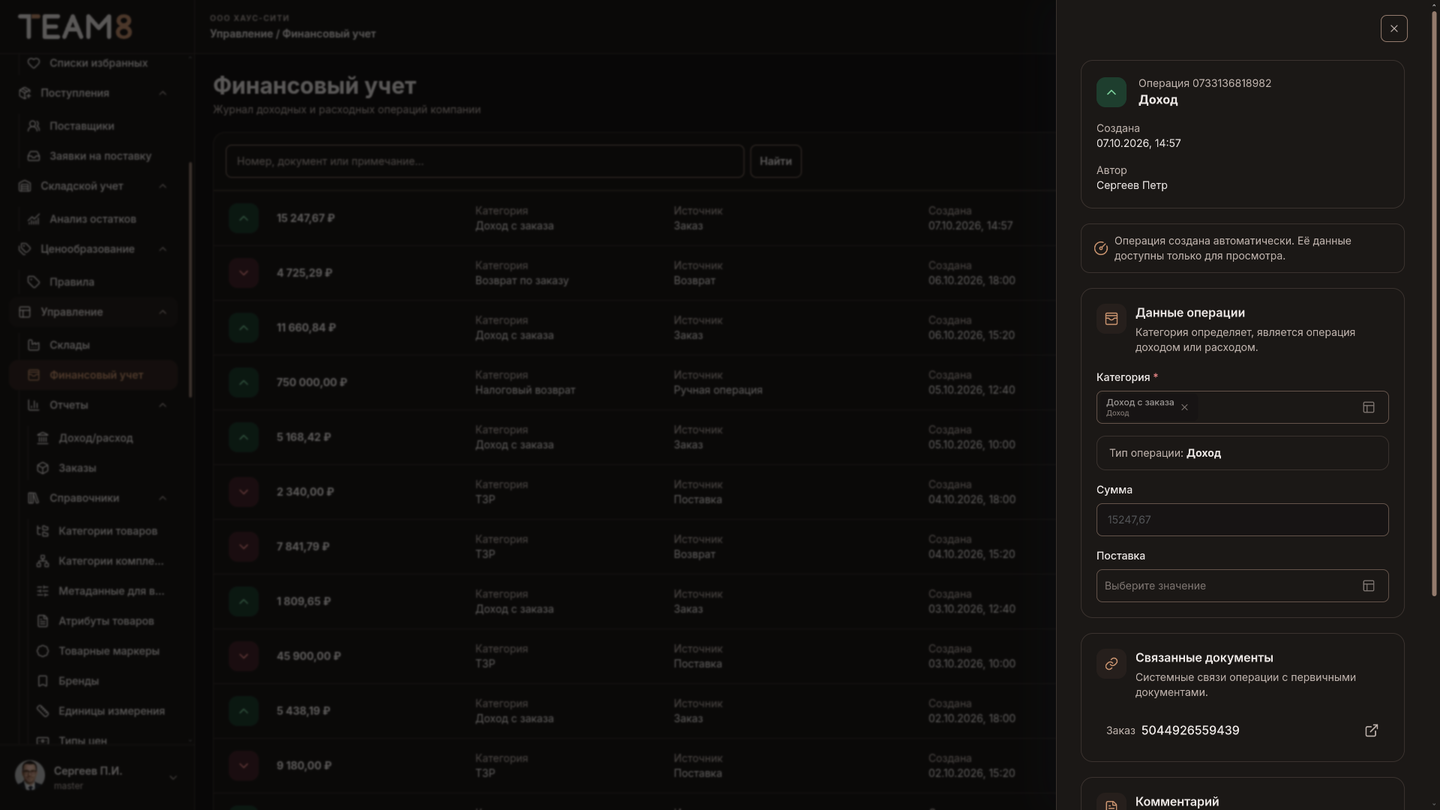
Task: Collapse the Справочники sidebar group
Action: pos(162,498)
